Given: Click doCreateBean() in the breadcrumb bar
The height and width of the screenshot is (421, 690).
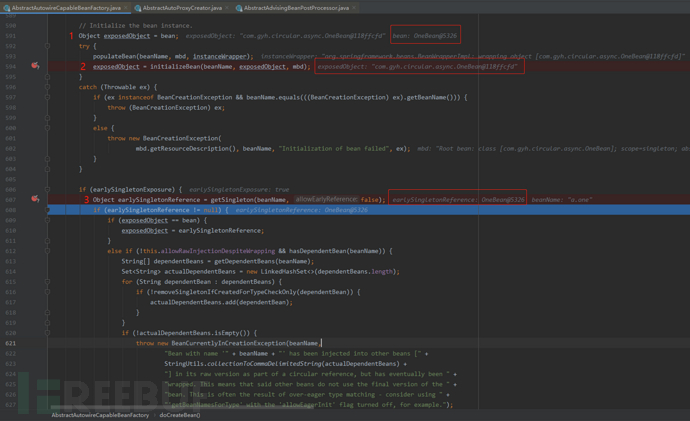Looking at the screenshot, I should pos(179,415).
